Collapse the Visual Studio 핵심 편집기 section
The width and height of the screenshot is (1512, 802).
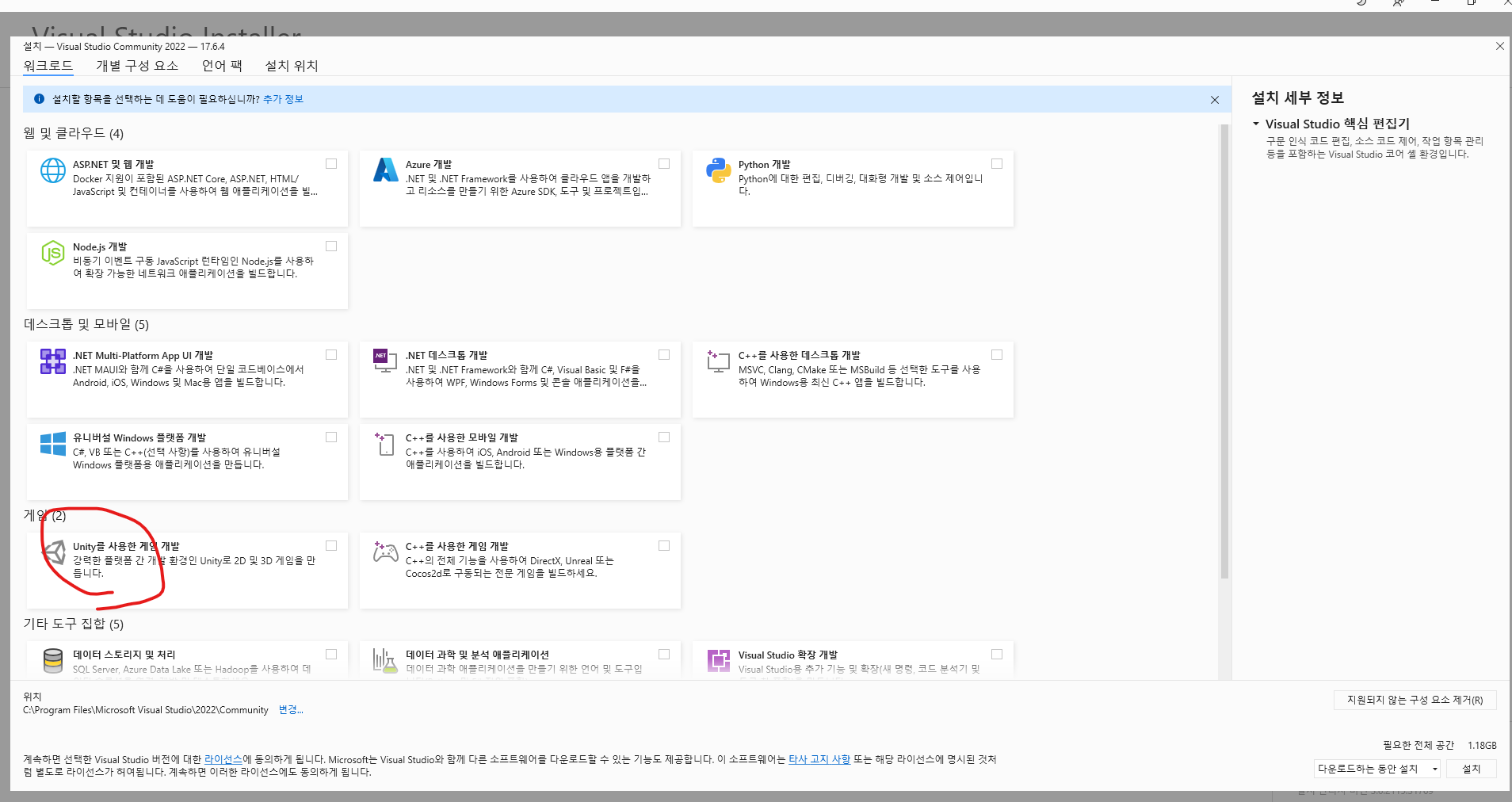tap(1256, 124)
